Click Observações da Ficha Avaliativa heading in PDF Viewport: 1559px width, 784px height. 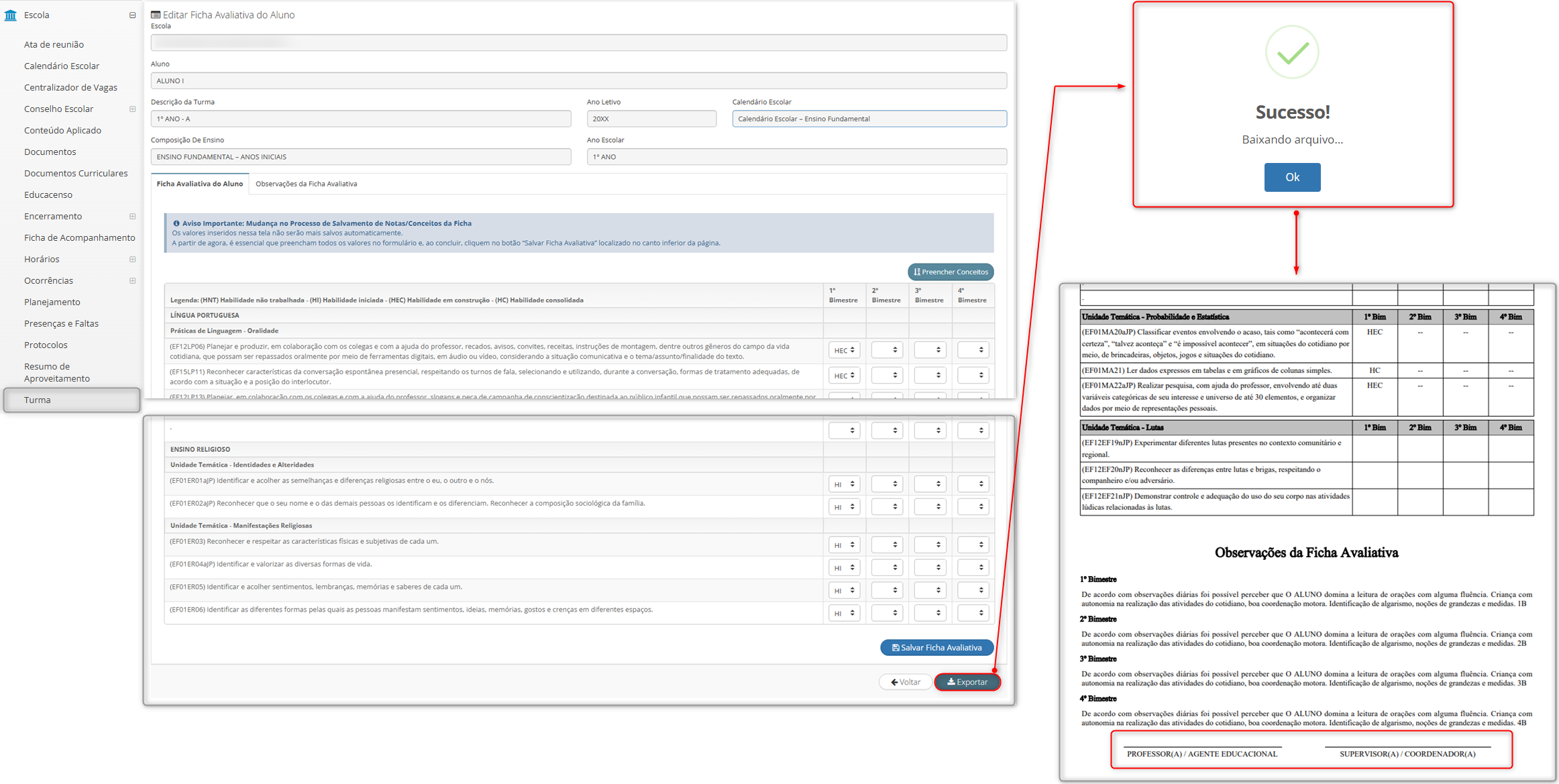[x=1306, y=553]
